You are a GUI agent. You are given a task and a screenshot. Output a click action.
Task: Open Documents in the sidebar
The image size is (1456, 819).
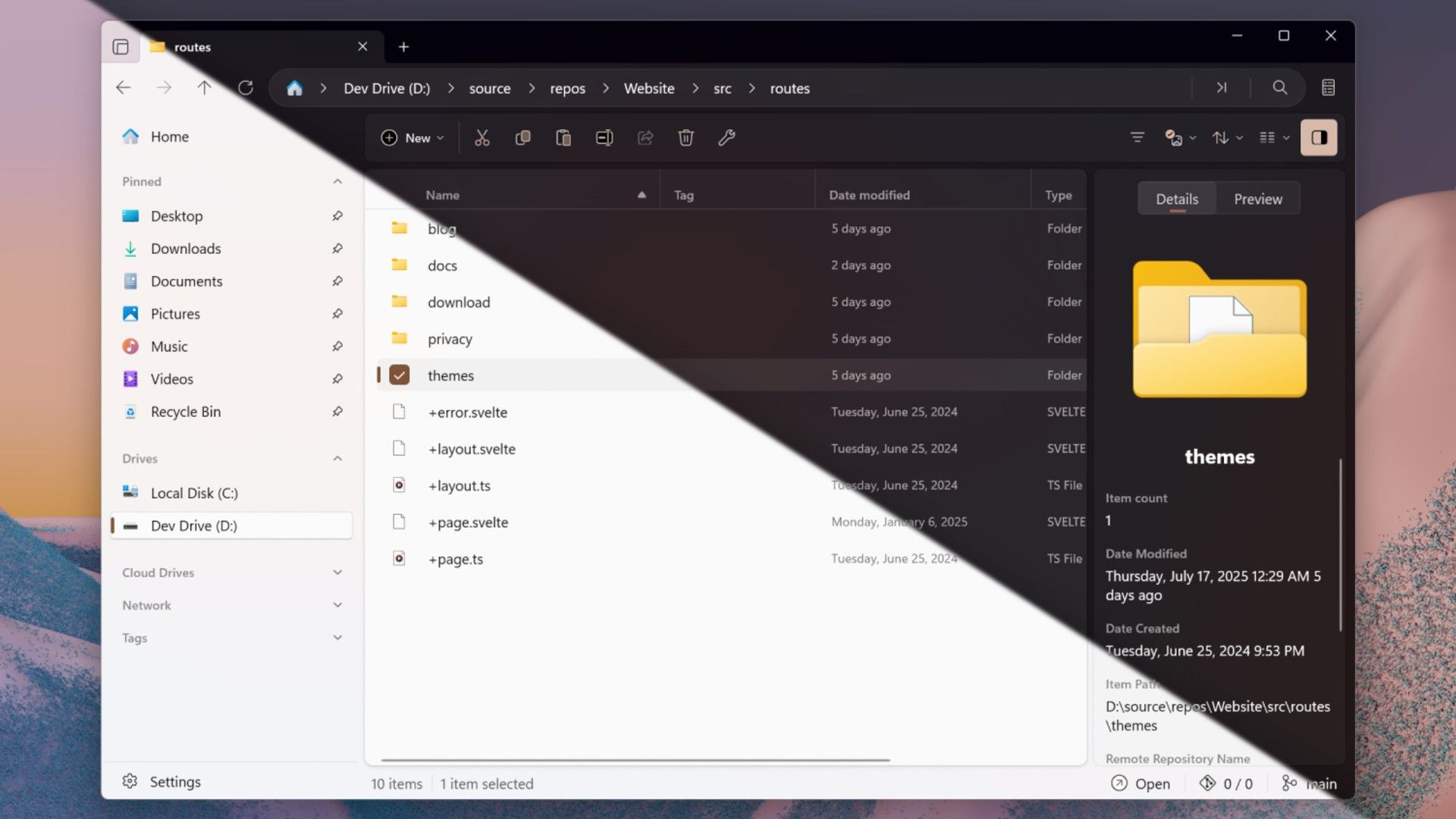[x=231, y=281]
